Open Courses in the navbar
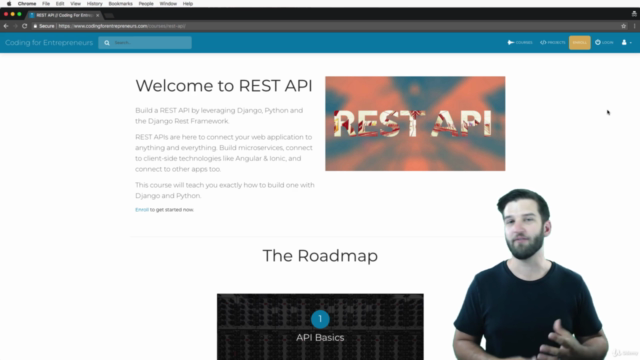 click(520, 42)
